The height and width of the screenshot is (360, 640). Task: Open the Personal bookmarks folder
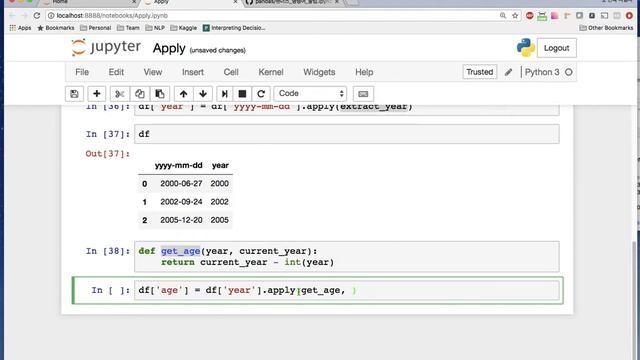96,28
